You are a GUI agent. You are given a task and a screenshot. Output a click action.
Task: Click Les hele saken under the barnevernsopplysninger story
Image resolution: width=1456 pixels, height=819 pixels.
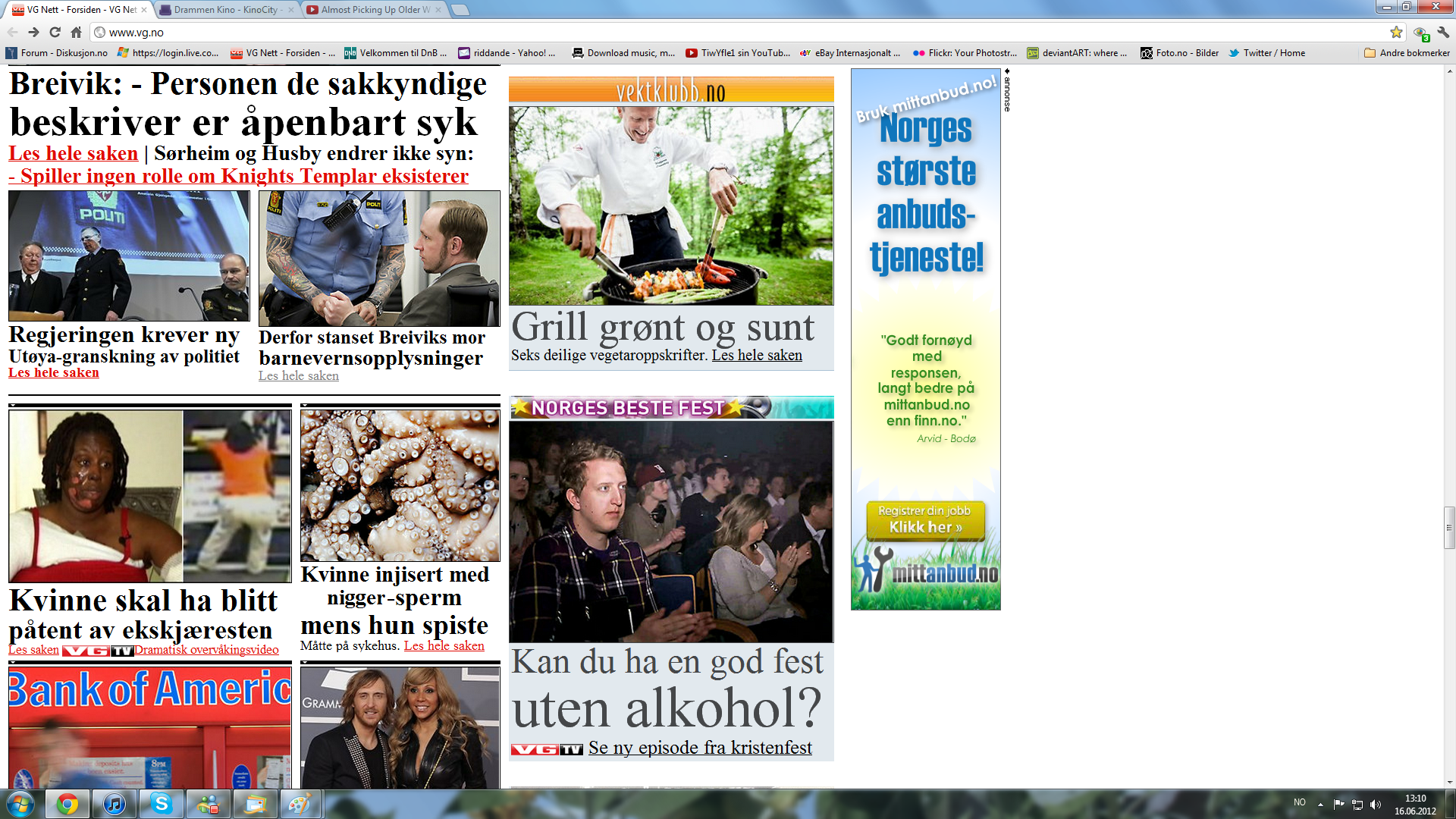click(299, 375)
